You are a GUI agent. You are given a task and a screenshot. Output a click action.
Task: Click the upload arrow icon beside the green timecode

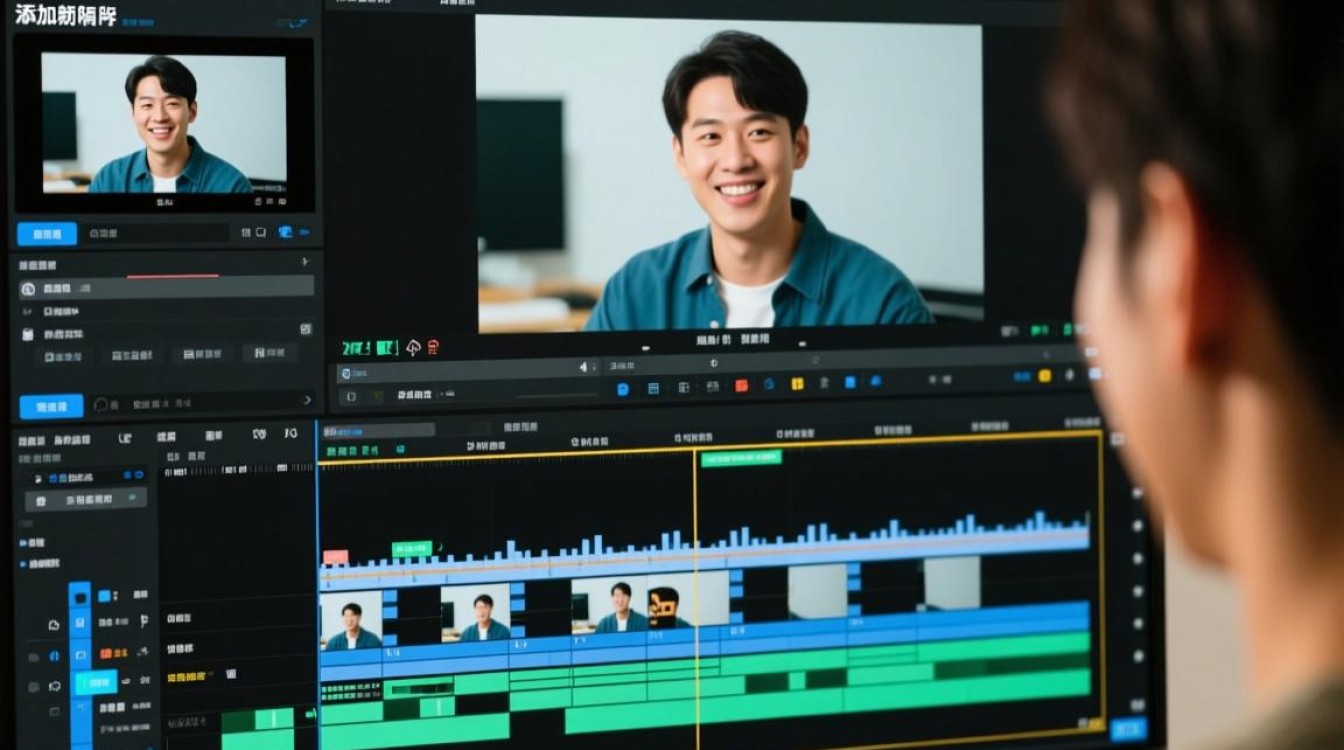pyautogui.click(x=414, y=348)
